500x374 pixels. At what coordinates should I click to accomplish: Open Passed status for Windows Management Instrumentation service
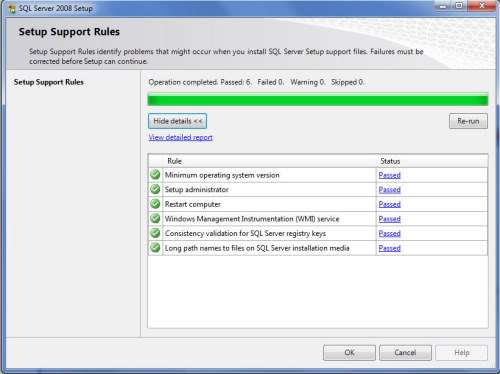coord(389,219)
